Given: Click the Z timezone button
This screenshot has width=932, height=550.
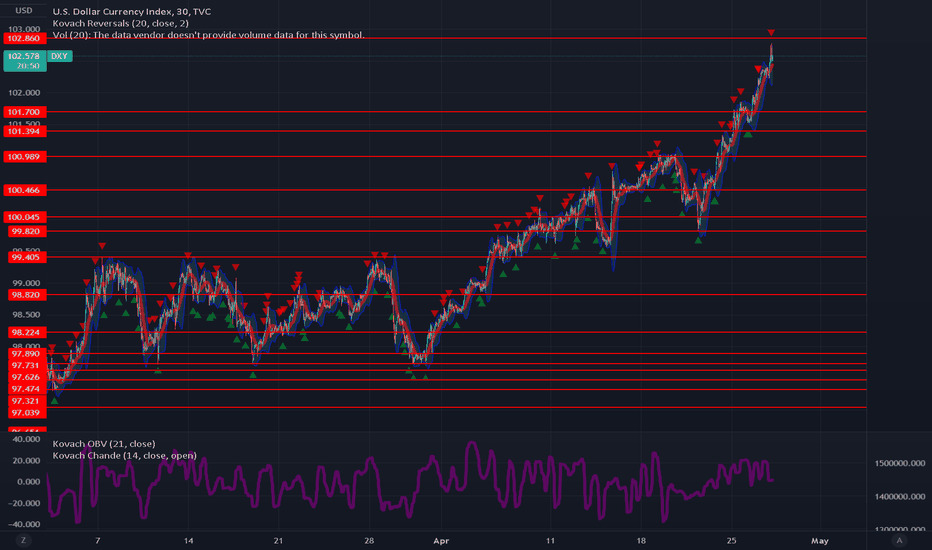Looking at the screenshot, I should click(x=23, y=540).
